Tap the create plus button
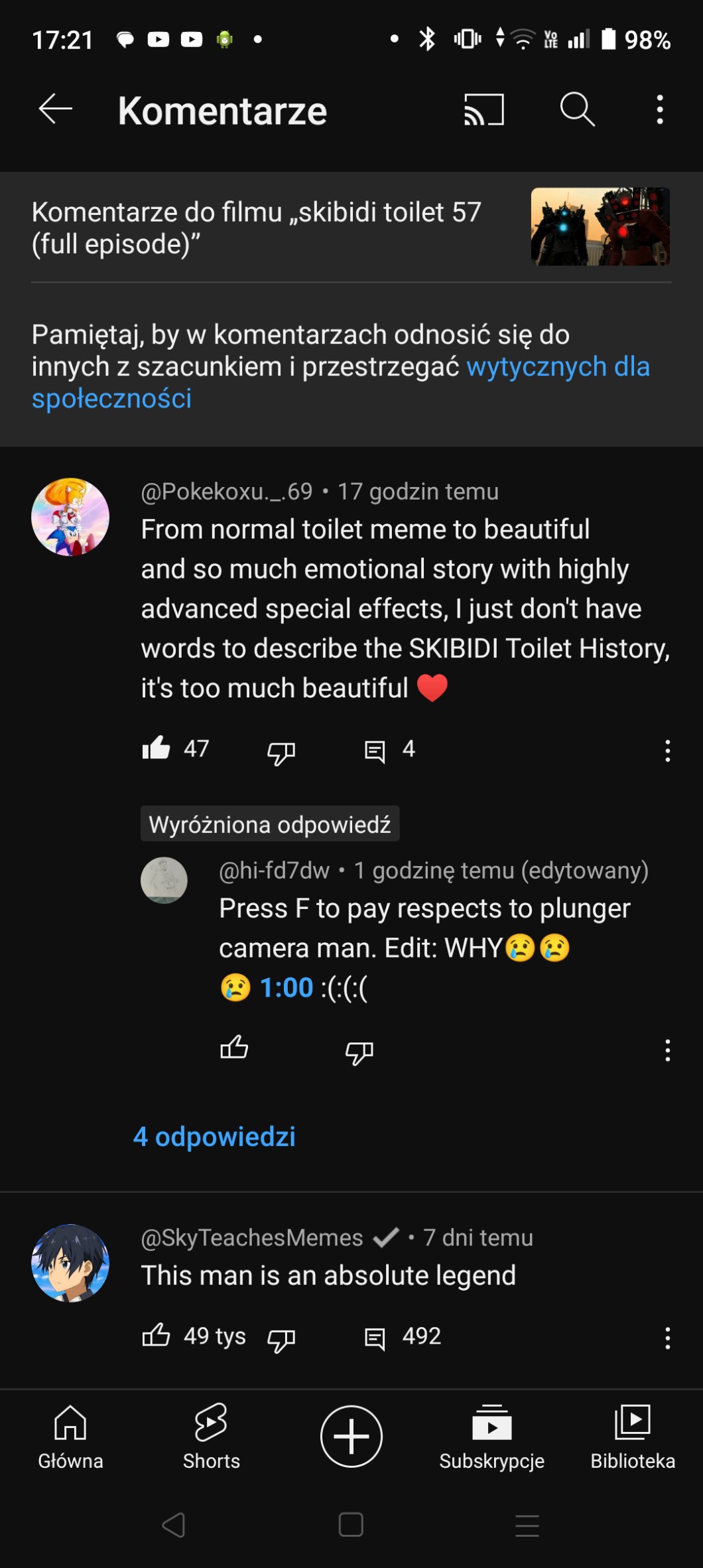This screenshot has width=703, height=1568. [351, 1437]
